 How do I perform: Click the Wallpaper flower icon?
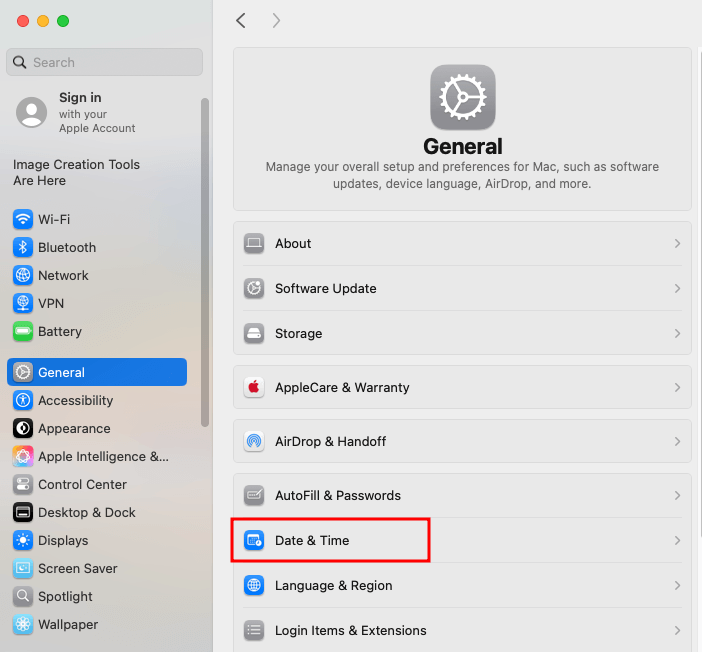tap(23, 624)
